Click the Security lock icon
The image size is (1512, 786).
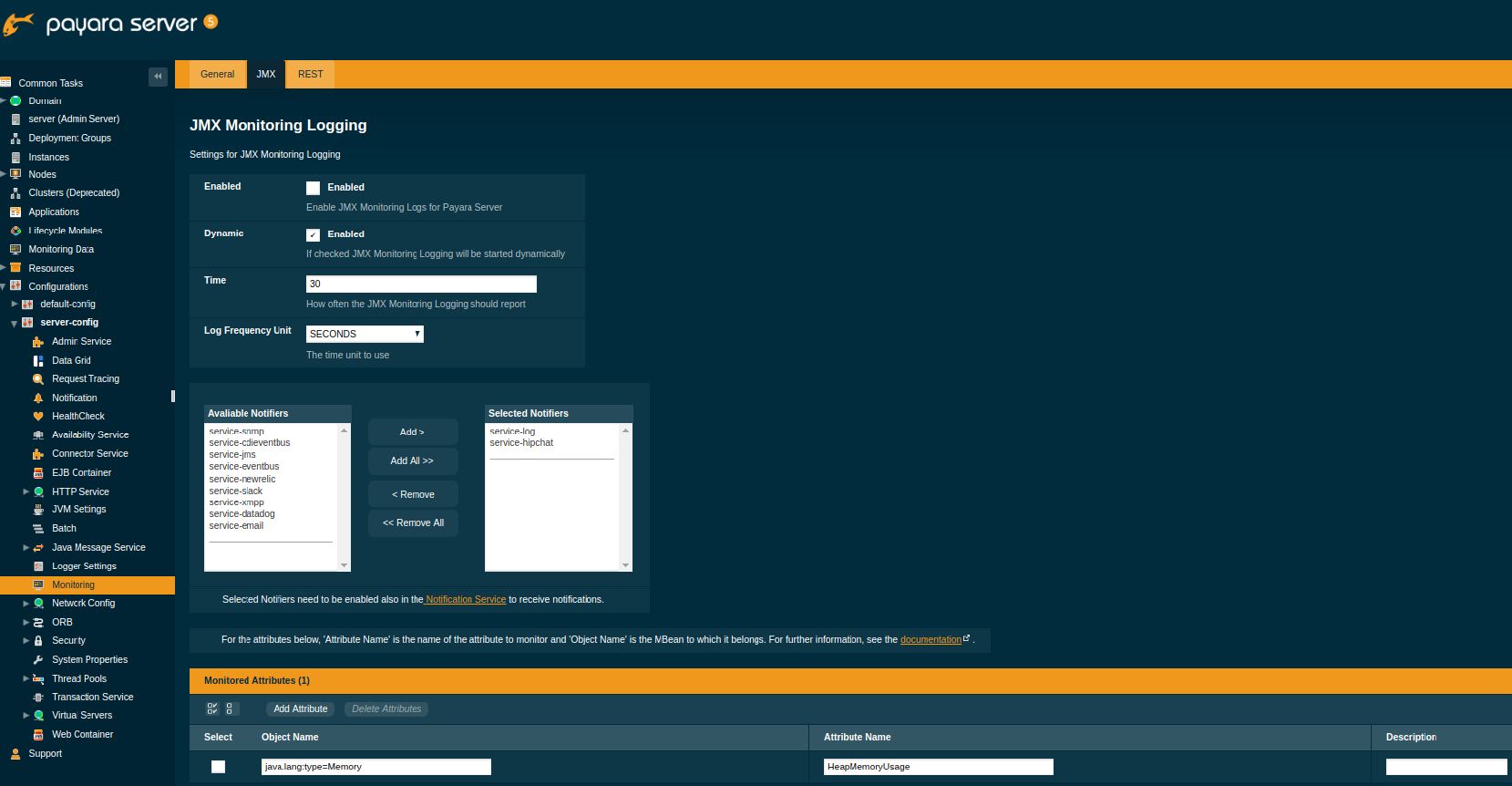38,641
